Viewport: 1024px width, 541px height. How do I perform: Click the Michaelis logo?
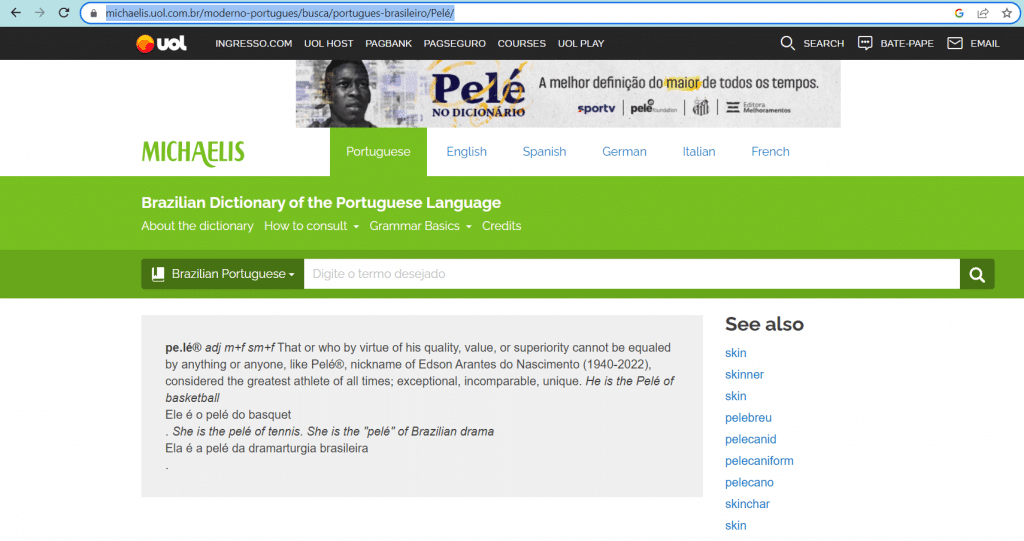click(193, 153)
